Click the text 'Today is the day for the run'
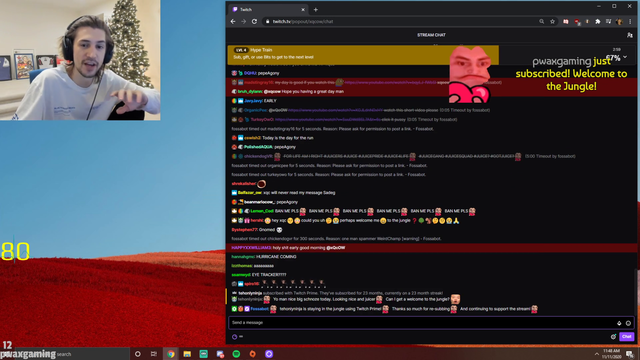 point(288,138)
